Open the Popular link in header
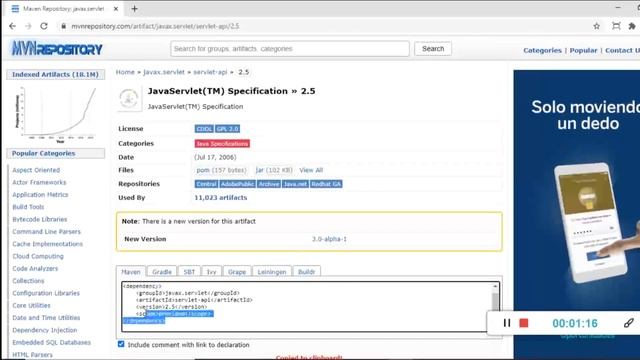Screen dimensions: 640x360 click(583, 50)
